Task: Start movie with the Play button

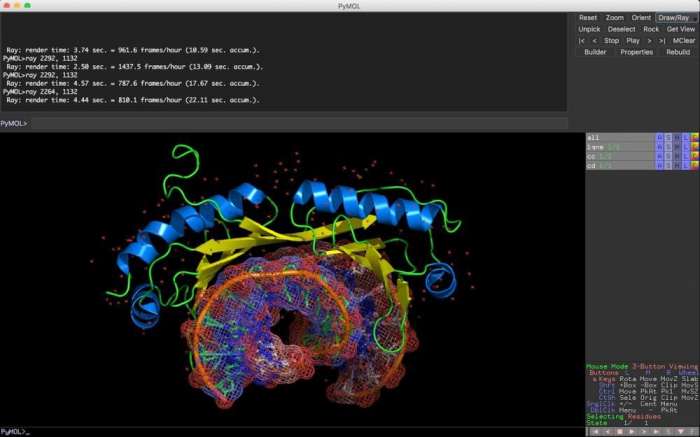Action: 633,41
